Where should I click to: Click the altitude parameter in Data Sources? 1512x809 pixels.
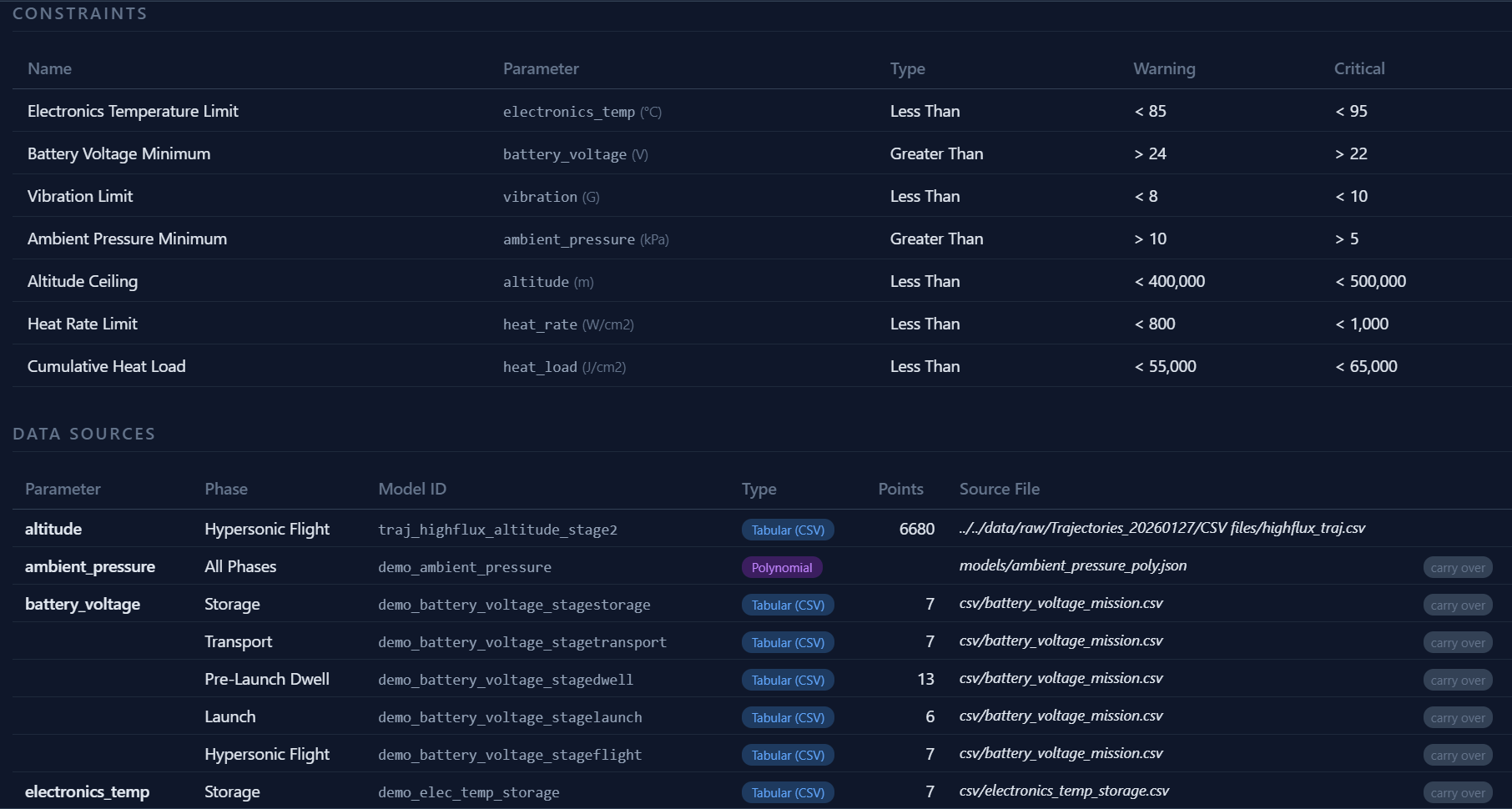(53, 529)
